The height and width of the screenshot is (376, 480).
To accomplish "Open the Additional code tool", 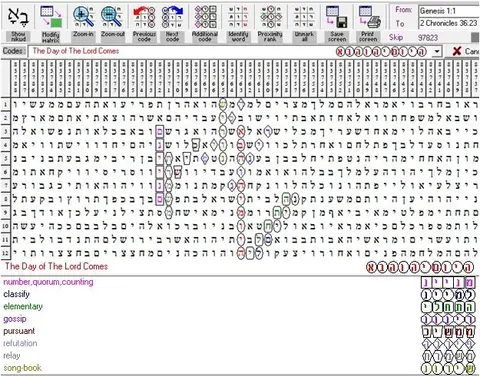I will click(205, 23).
